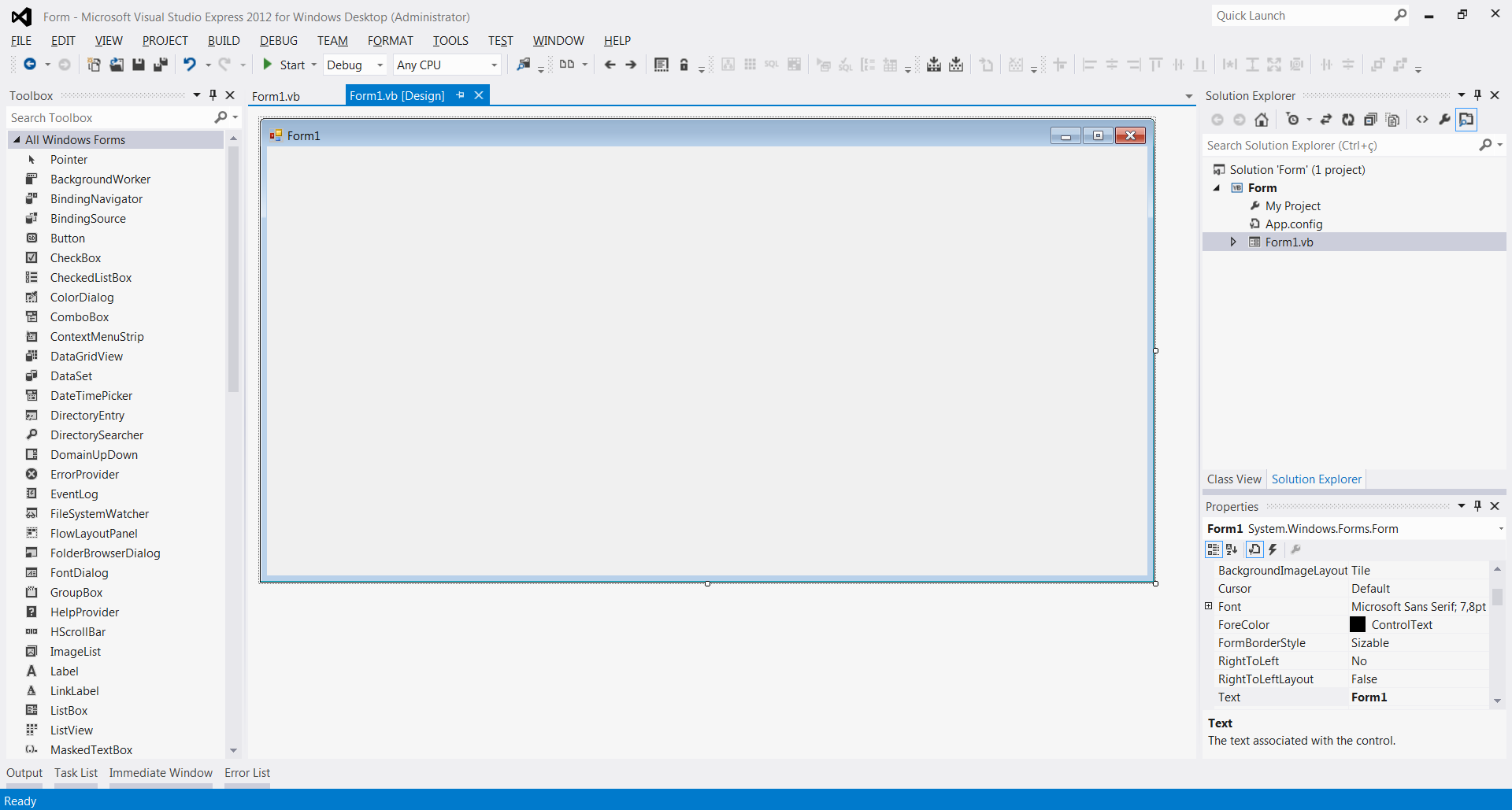Open the Any CPU platform dropdown

click(x=494, y=65)
